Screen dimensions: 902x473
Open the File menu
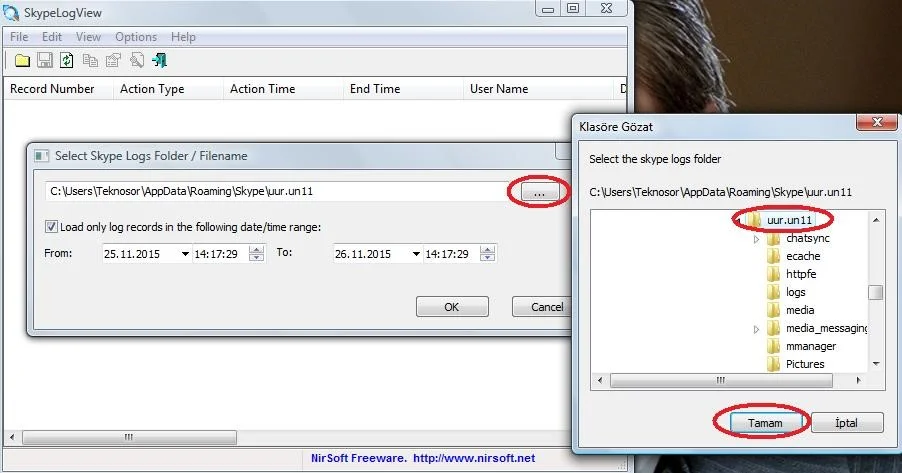point(19,37)
